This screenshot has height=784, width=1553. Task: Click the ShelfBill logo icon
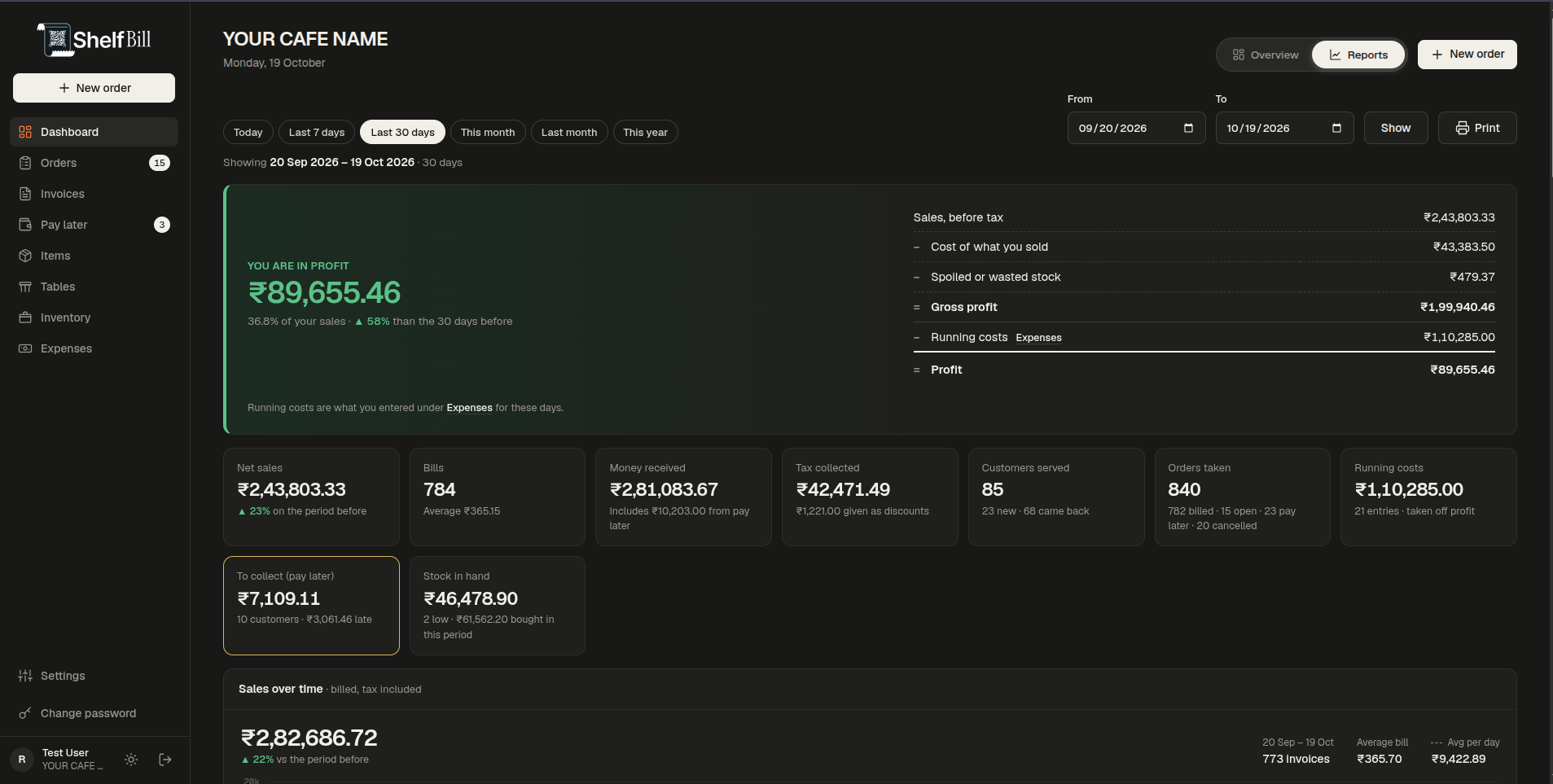pyautogui.click(x=55, y=39)
